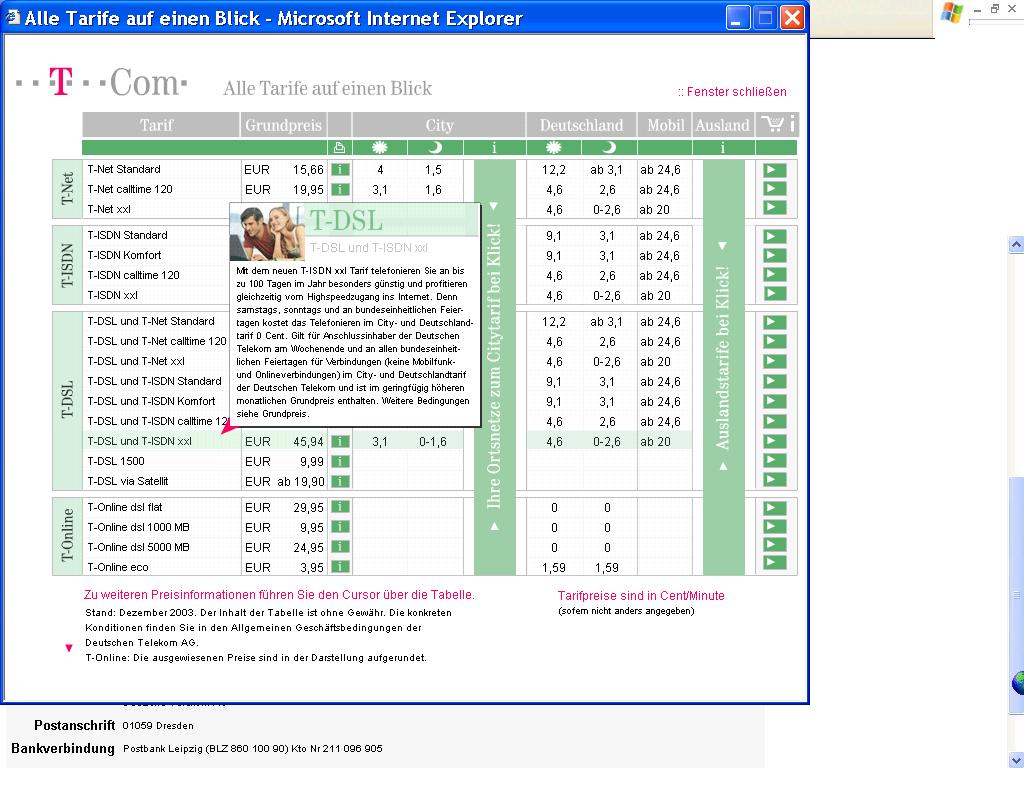Image resolution: width=1024 pixels, height=799 pixels.
Task: Click the T-Net category label
Action: [67, 189]
